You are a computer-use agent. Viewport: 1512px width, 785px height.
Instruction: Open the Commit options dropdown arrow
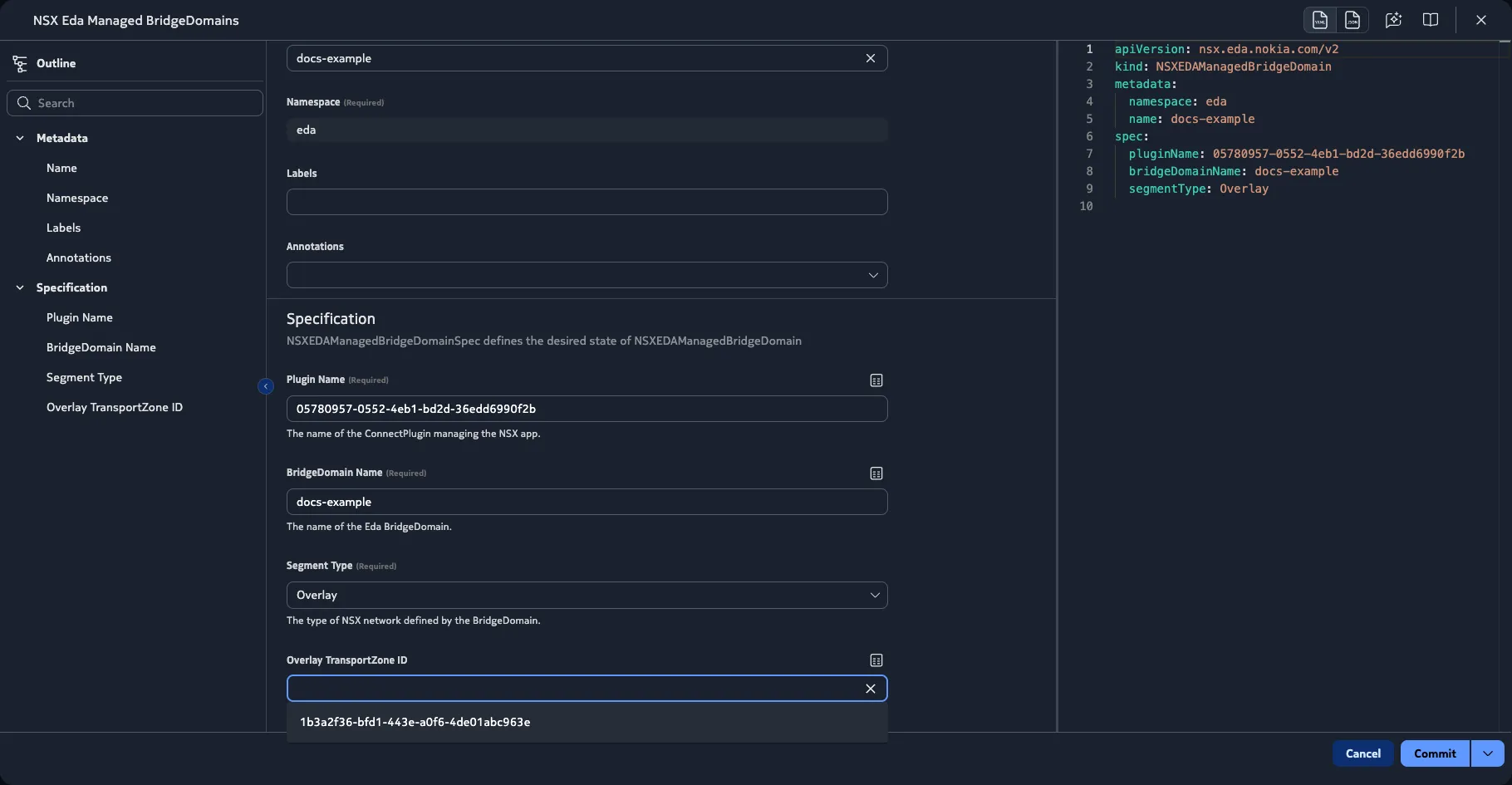pos(1487,753)
